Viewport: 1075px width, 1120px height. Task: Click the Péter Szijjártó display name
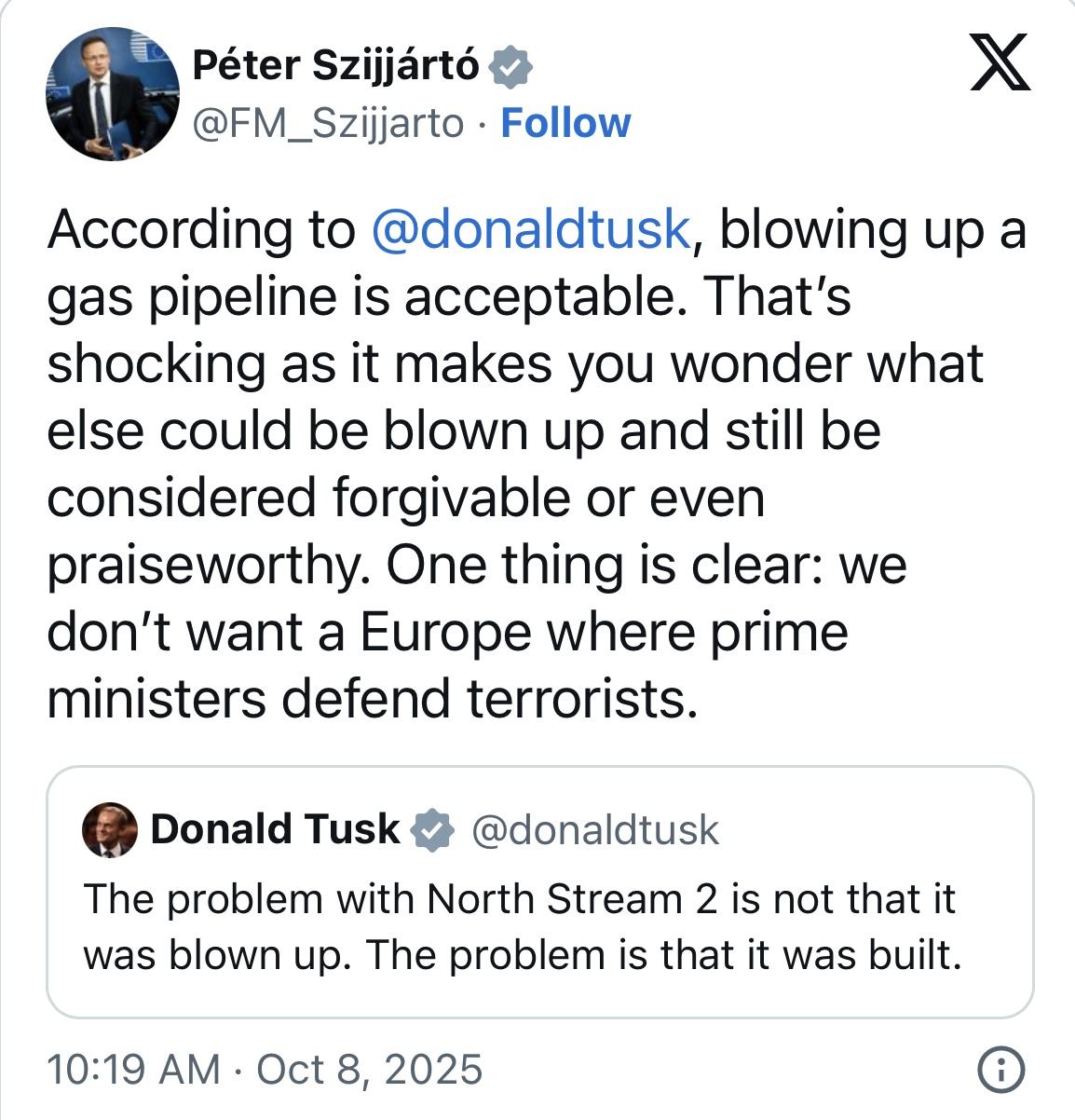[x=335, y=66]
